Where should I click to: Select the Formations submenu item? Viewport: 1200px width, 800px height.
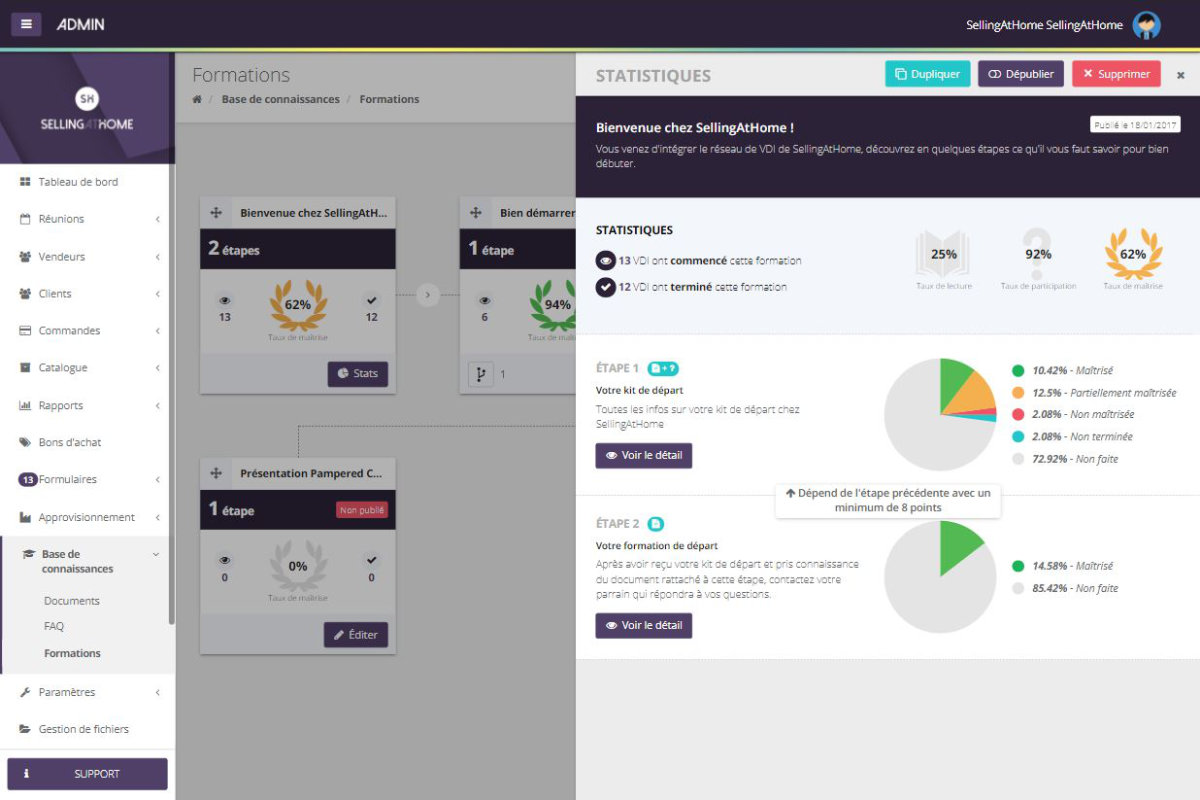[x=72, y=653]
